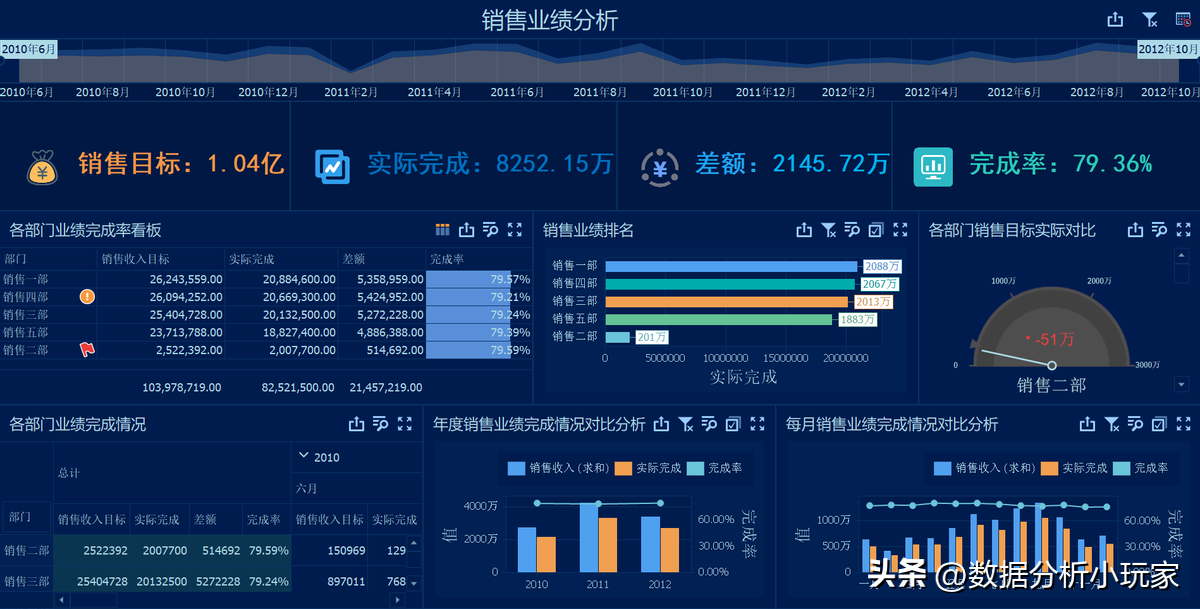Click the 2011年6月 tick label on the timeline
Screen dimensions: 1200x609
[517, 92]
